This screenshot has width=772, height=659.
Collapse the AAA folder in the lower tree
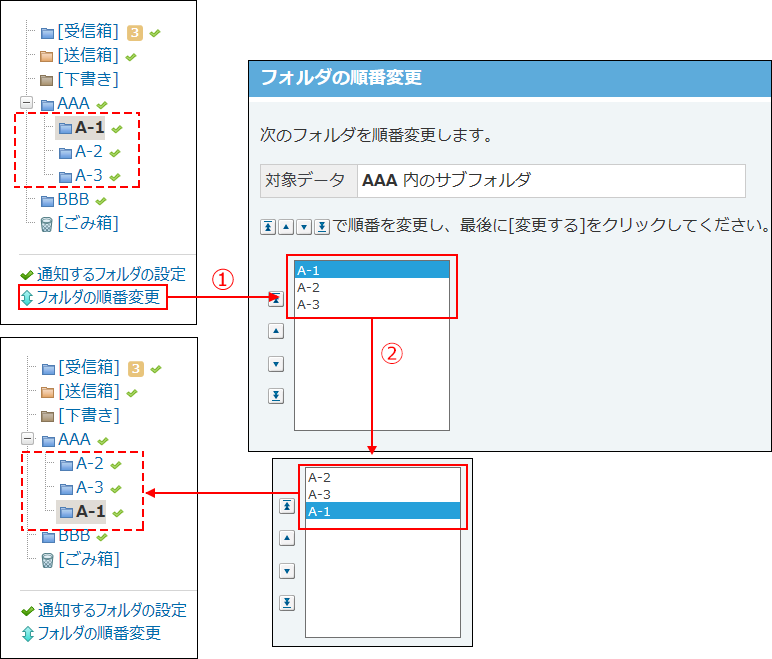coord(28,438)
